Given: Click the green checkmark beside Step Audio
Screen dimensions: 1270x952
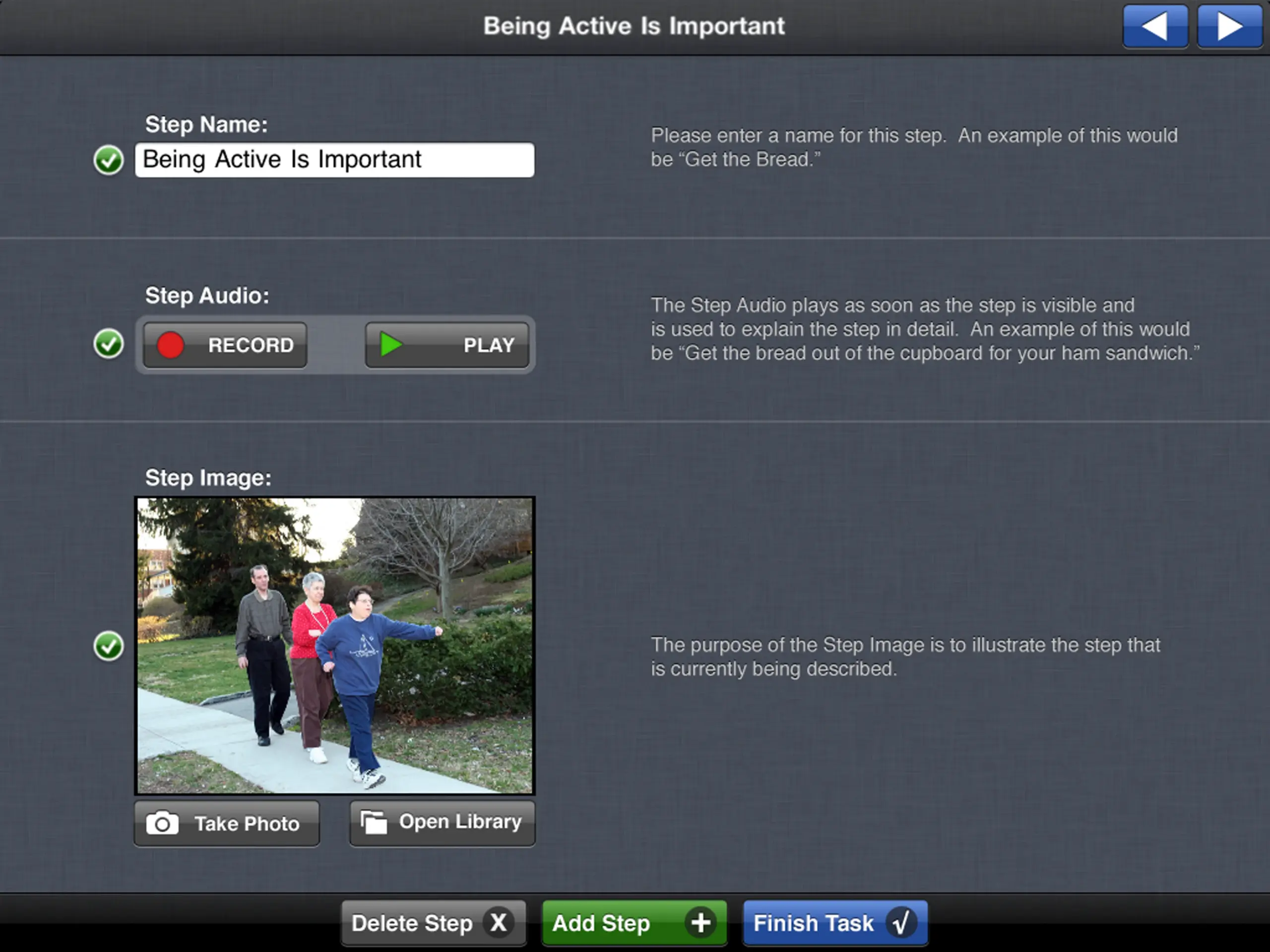Looking at the screenshot, I should click(109, 344).
